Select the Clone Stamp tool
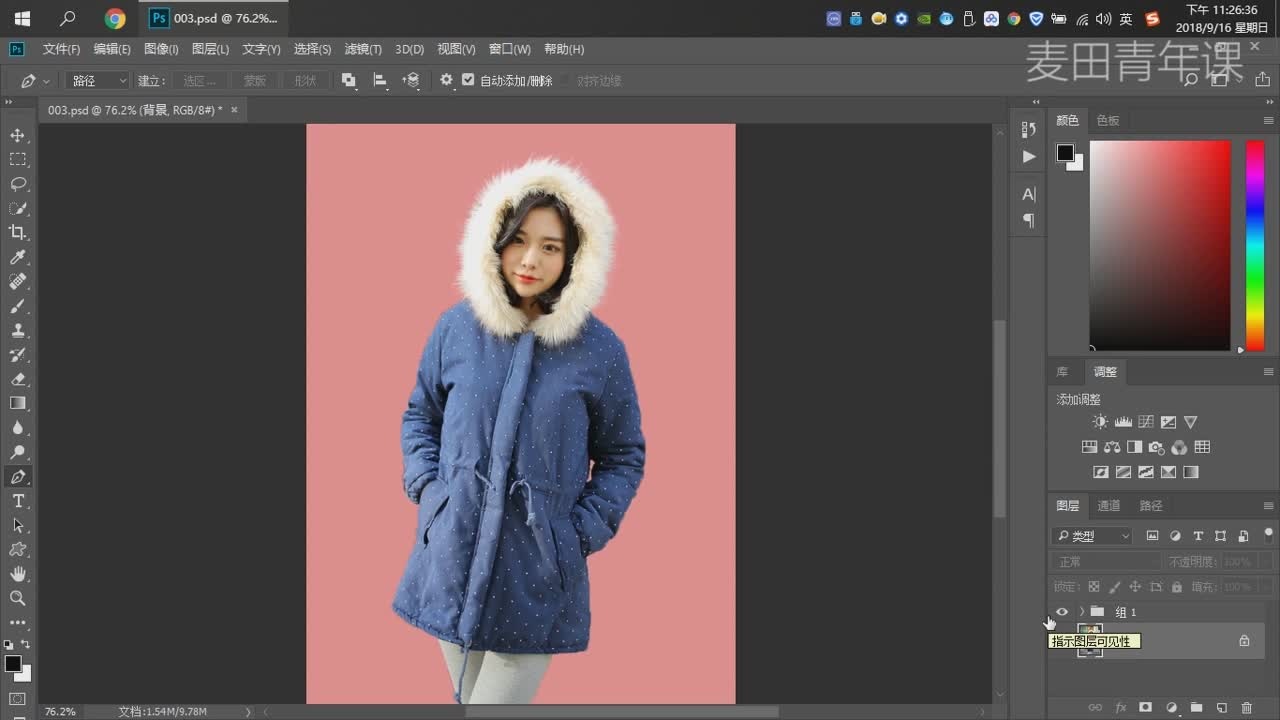Viewport: 1280px width, 720px height. (18, 330)
